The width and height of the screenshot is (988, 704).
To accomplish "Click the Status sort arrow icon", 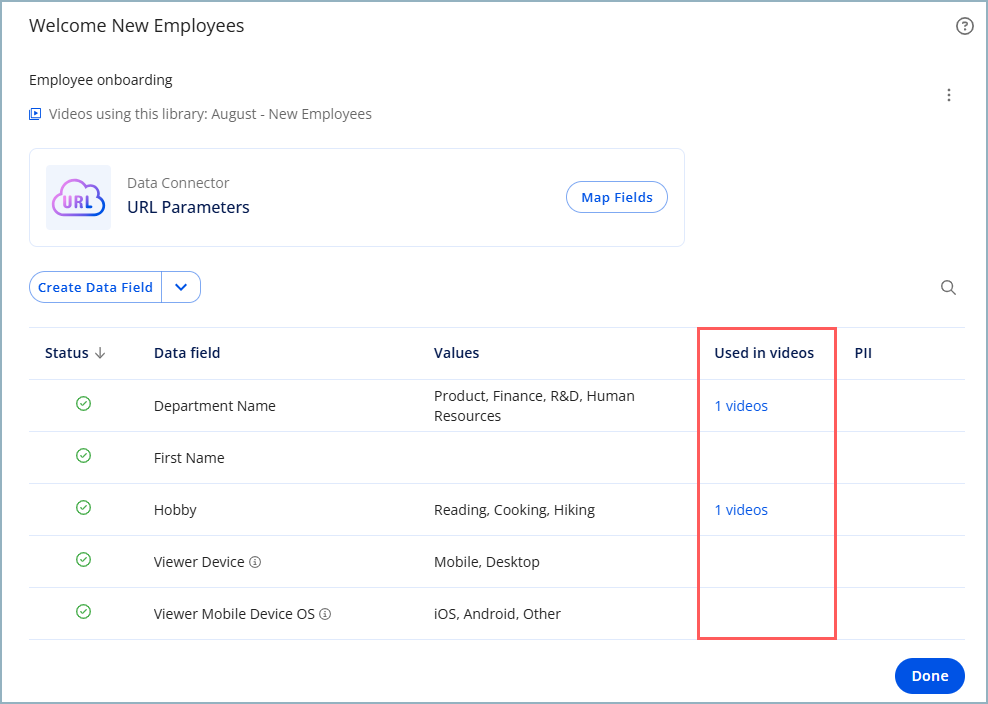I will pyautogui.click(x=100, y=353).
